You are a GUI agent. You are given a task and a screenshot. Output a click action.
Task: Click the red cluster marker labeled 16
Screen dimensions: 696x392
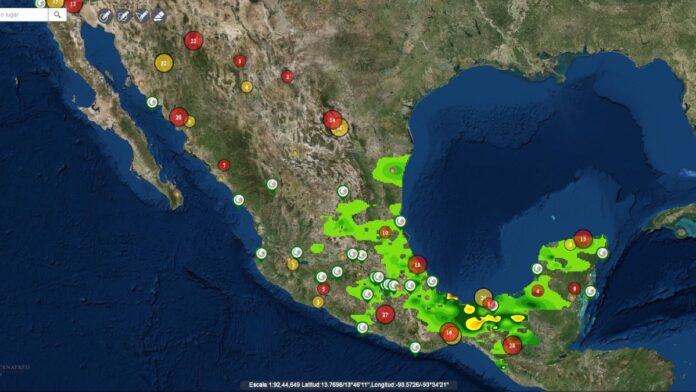[x=450, y=333]
